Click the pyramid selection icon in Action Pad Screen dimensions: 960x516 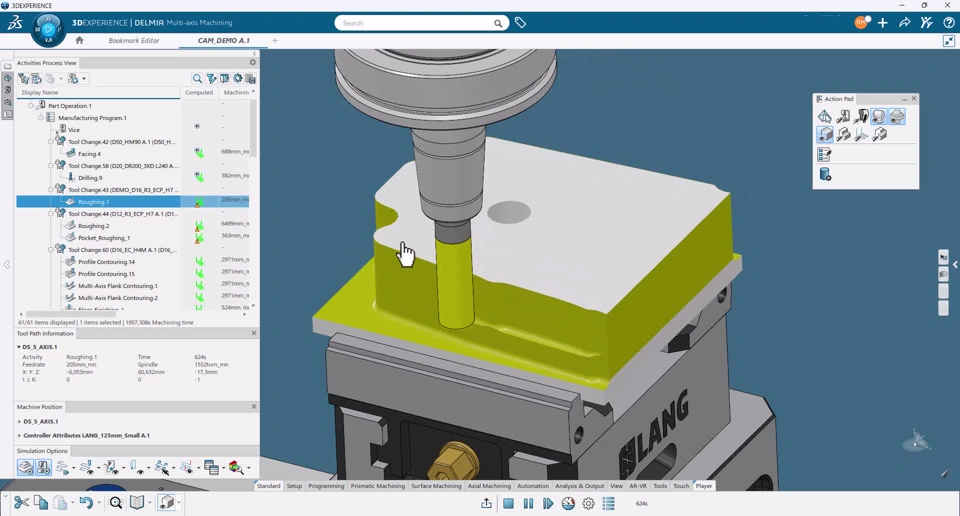click(825, 116)
